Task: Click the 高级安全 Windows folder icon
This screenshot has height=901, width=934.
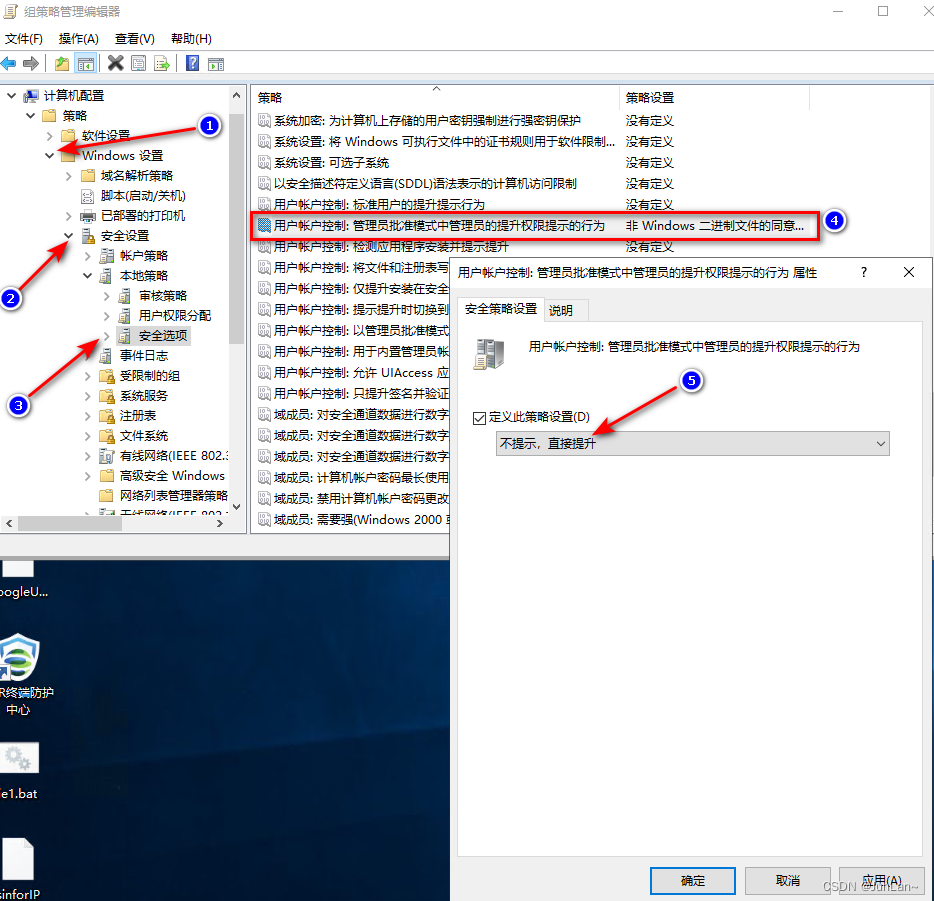Action: coord(107,475)
